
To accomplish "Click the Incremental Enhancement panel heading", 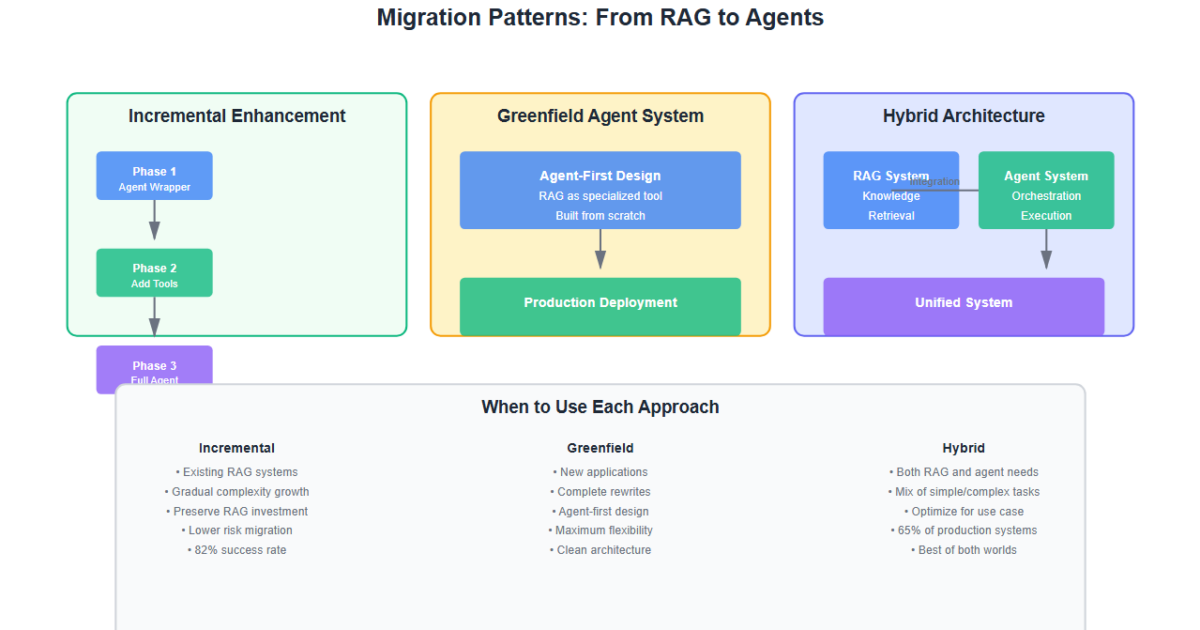I will click(237, 116).
